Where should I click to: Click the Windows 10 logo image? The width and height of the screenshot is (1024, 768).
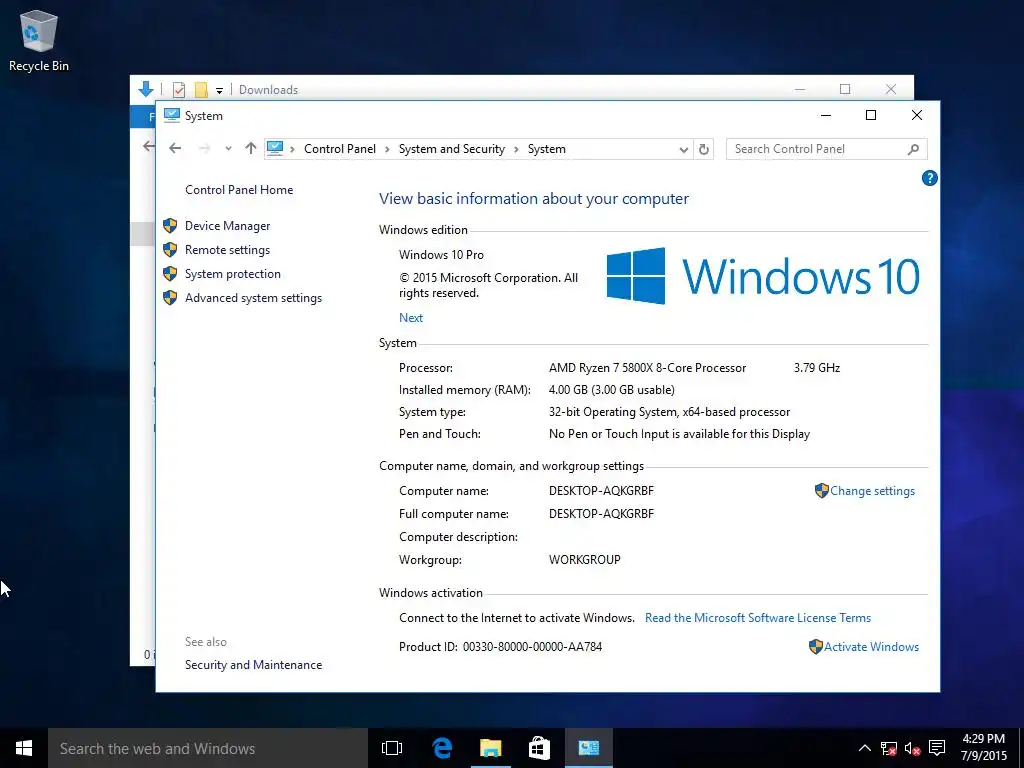pyautogui.click(x=762, y=276)
